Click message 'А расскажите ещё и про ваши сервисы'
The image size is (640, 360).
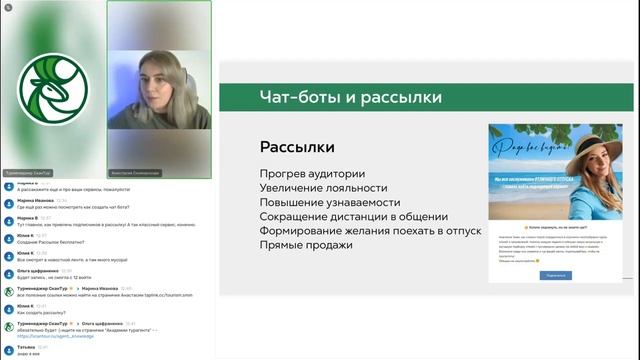click(x=73, y=190)
